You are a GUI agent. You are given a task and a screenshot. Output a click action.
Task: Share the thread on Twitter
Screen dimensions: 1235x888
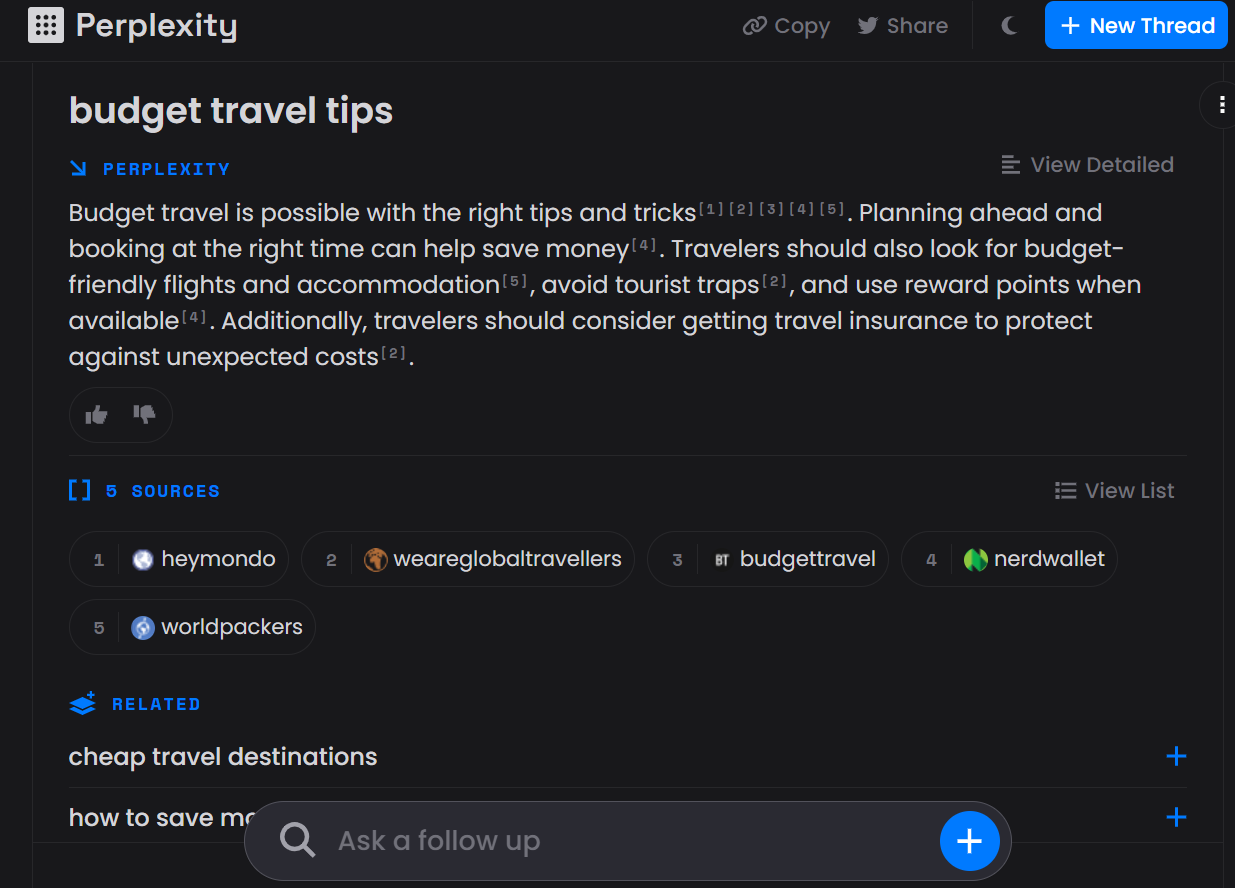902,26
